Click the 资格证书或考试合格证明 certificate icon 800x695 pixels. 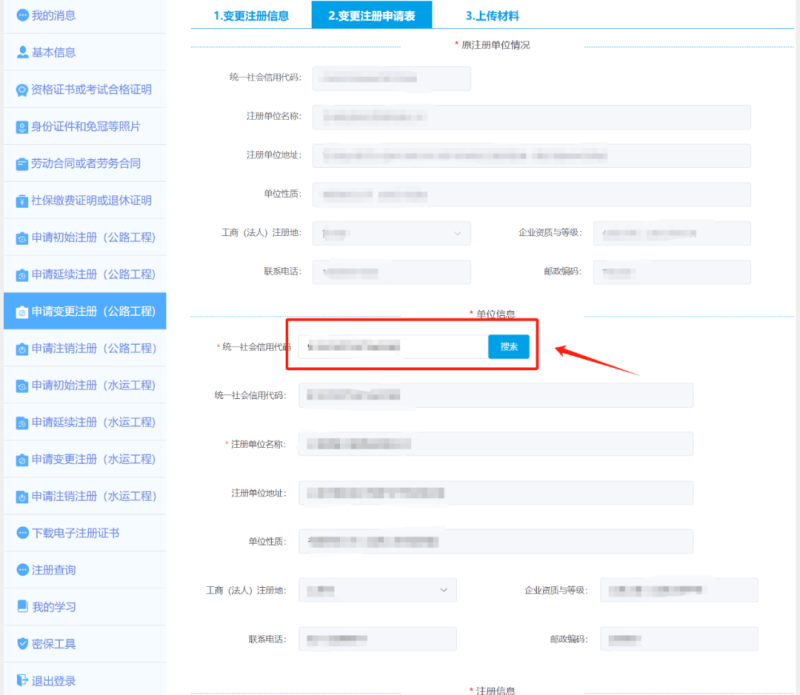[x=20, y=90]
